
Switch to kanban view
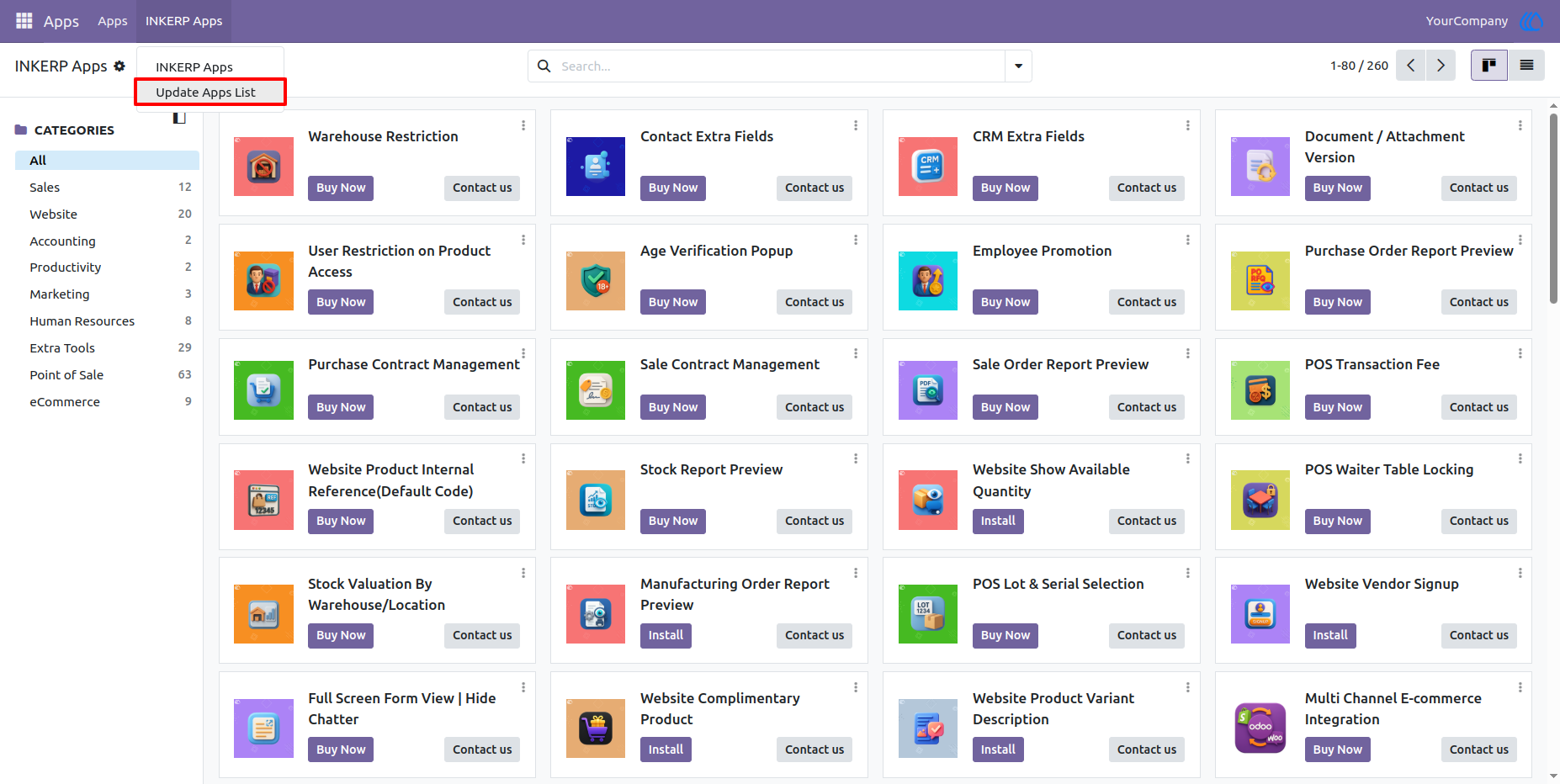[1488, 65]
